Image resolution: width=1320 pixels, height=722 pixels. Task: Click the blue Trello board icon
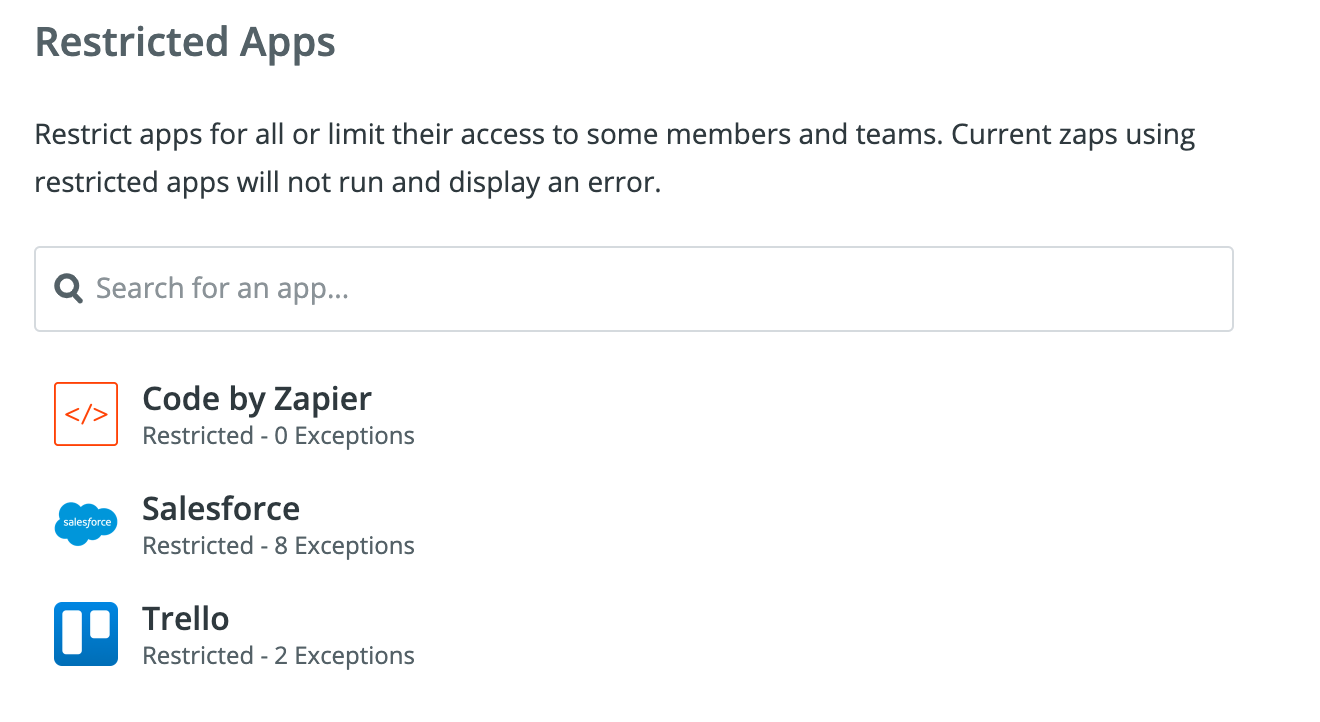pyautogui.click(x=86, y=634)
